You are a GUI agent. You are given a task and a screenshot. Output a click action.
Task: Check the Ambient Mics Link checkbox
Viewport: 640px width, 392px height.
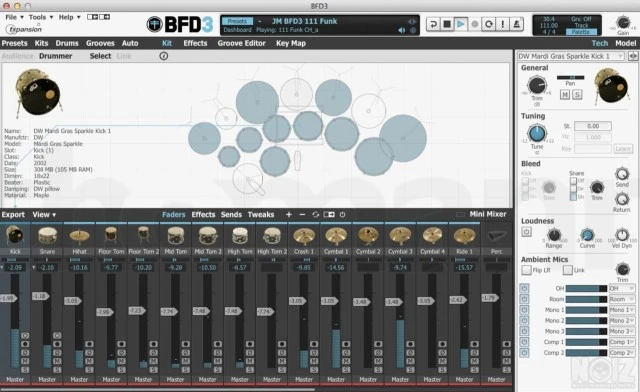pyautogui.click(x=567, y=270)
